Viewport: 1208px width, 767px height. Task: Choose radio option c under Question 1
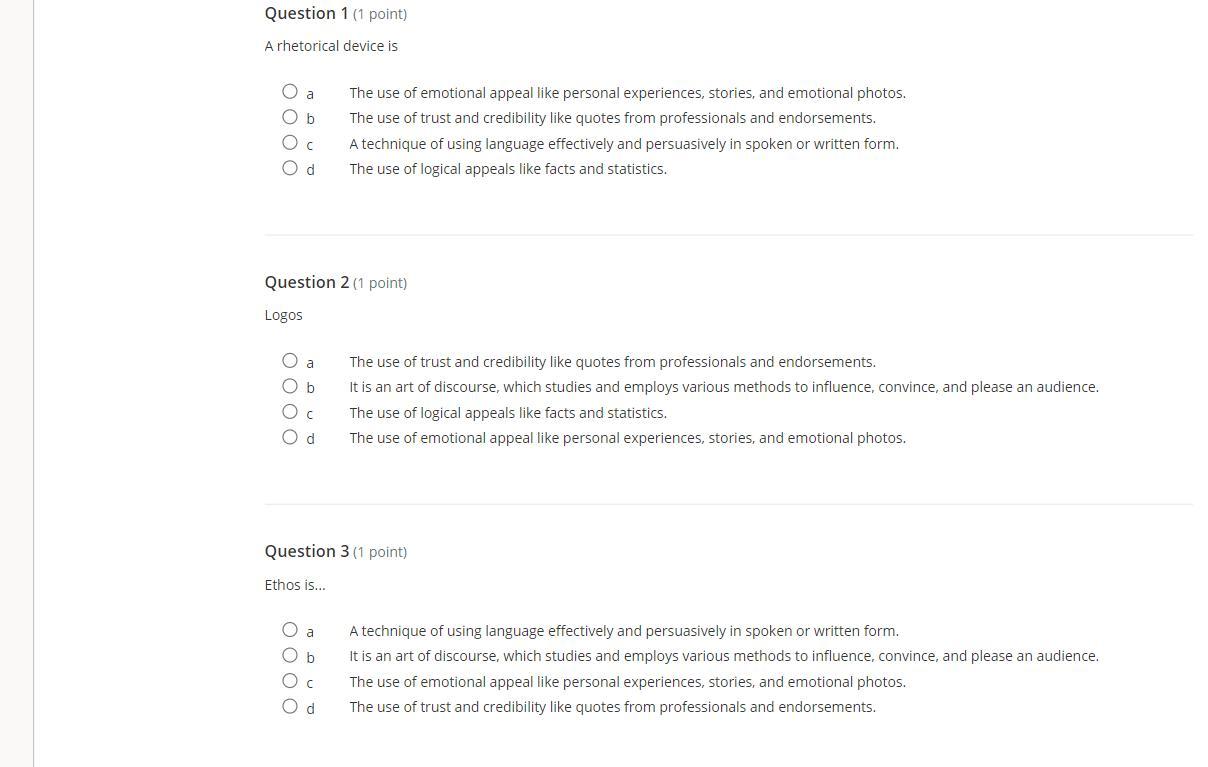point(290,143)
